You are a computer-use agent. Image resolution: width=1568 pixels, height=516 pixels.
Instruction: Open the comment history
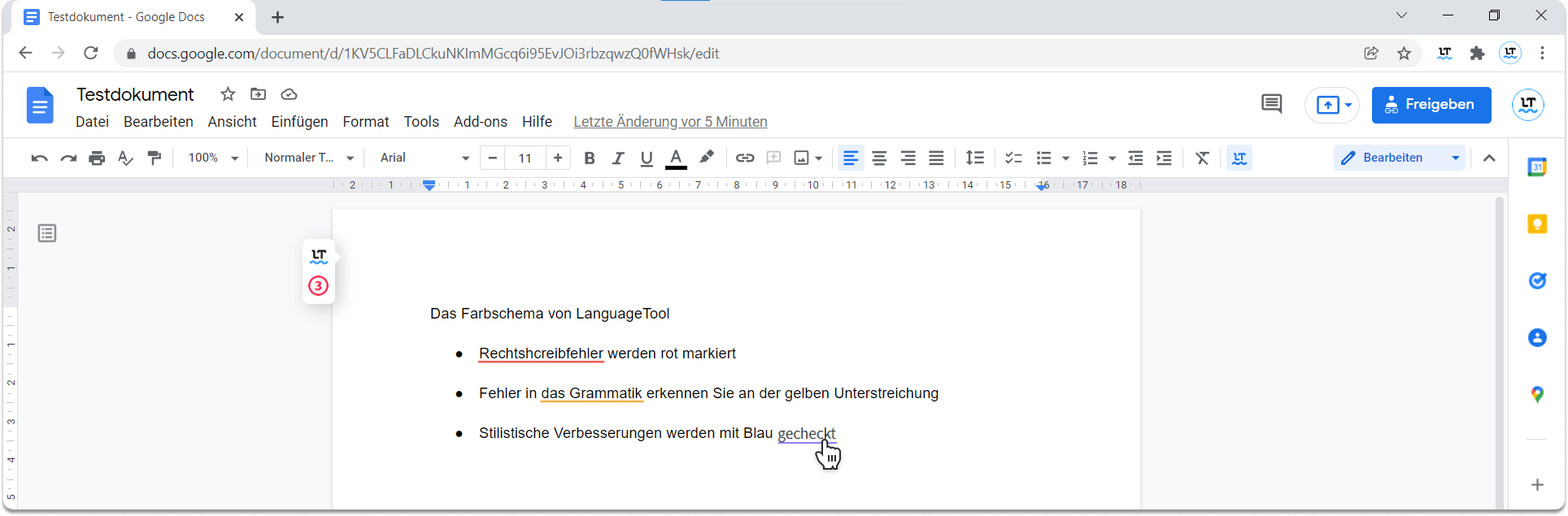tap(1272, 104)
